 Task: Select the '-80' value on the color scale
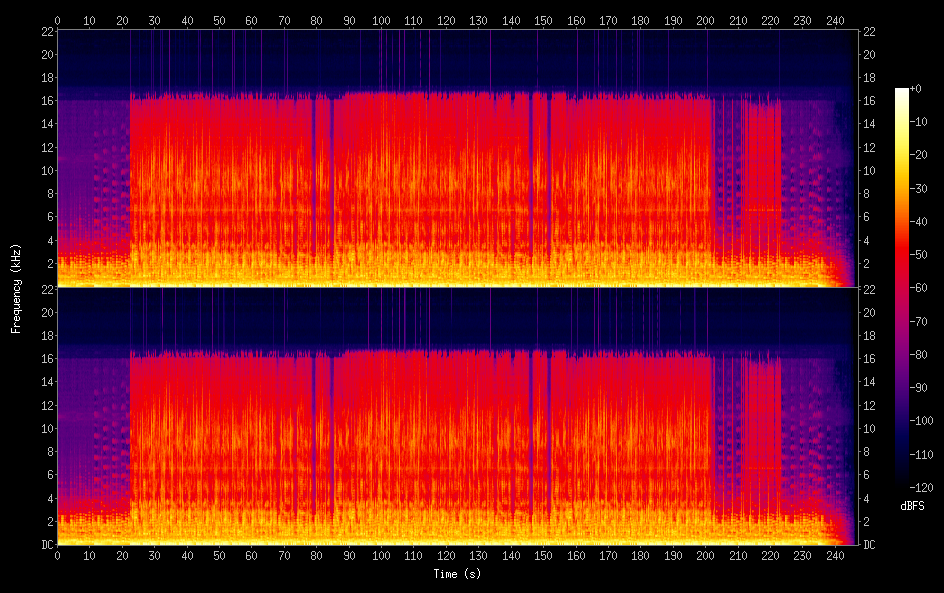coord(919,355)
